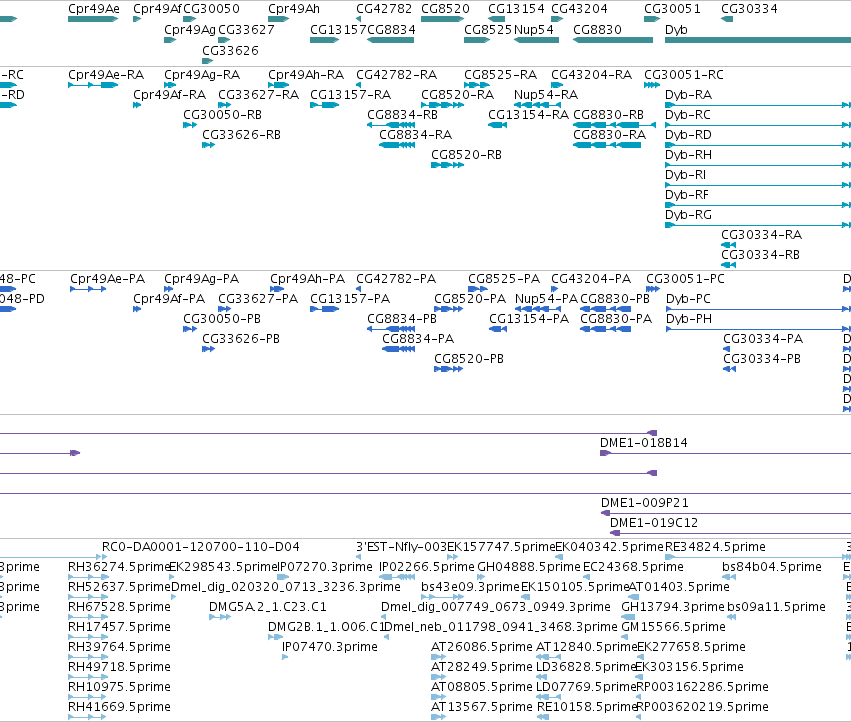Screen dimensions: 851x722
Task: Select the RH36274.5prime EST label
Action: [119, 567]
